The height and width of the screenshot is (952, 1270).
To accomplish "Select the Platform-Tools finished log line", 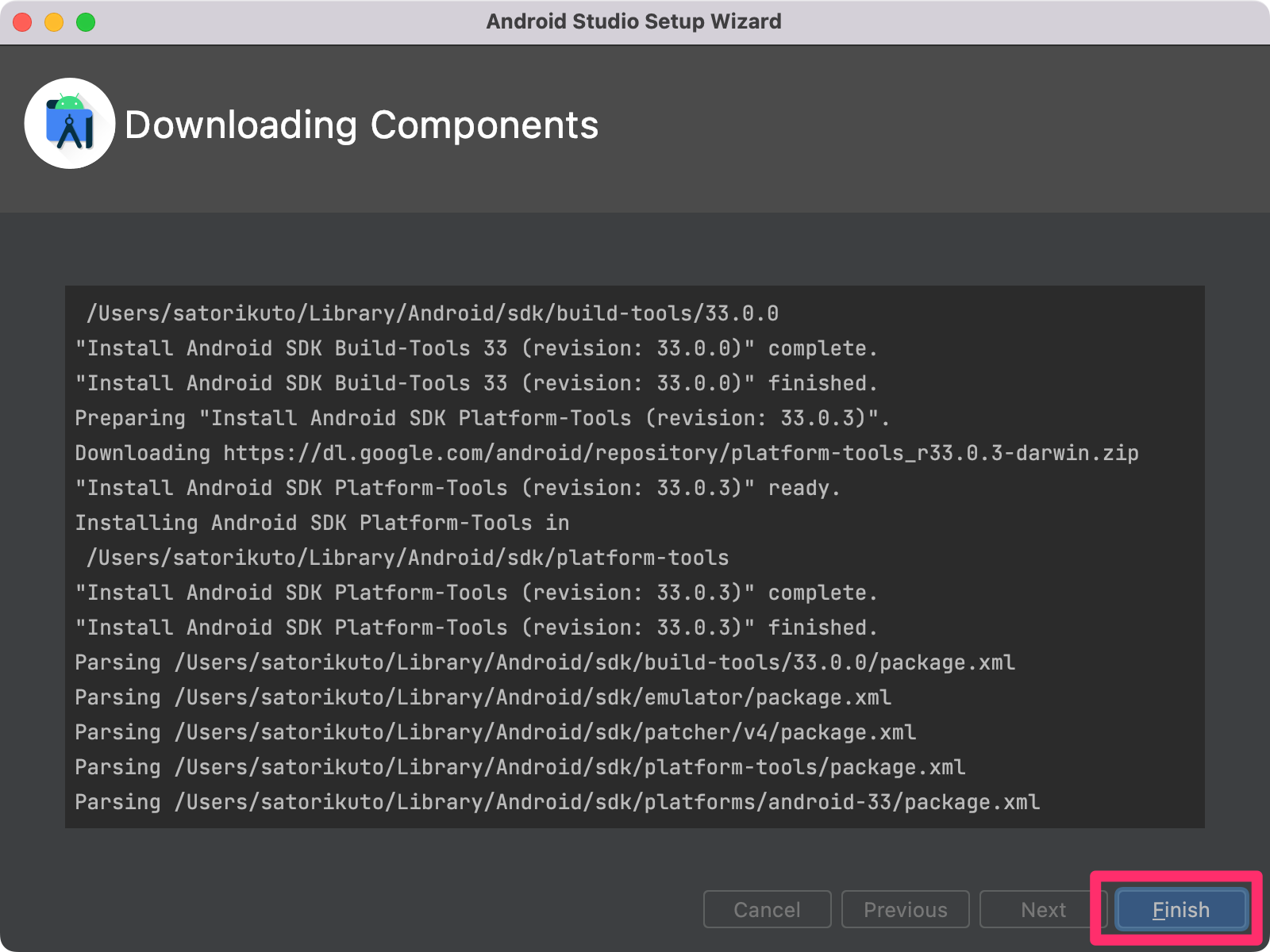I will point(476,628).
